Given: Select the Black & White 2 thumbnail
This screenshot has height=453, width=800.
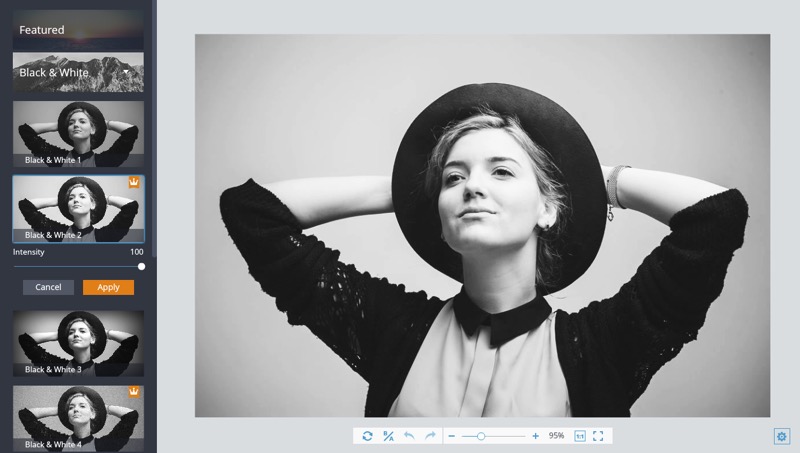Looking at the screenshot, I should click(x=78, y=209).
